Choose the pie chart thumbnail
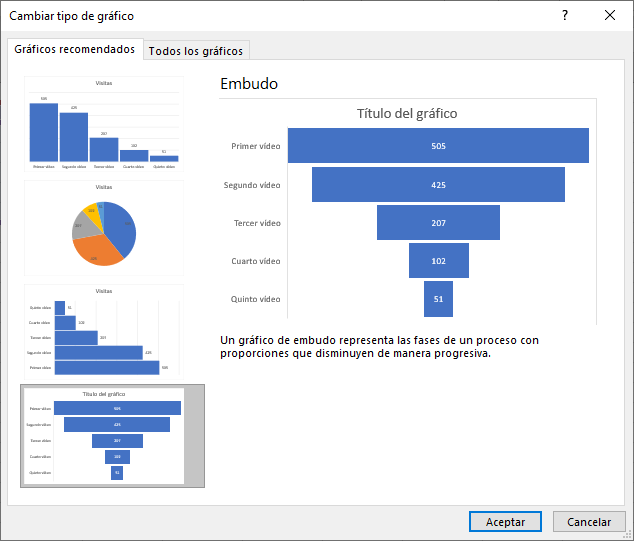 coord(104,228)
